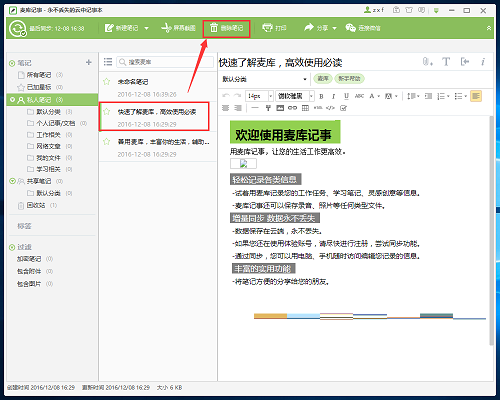
Task: Toggle left text alignment
Action: point(476,96)
